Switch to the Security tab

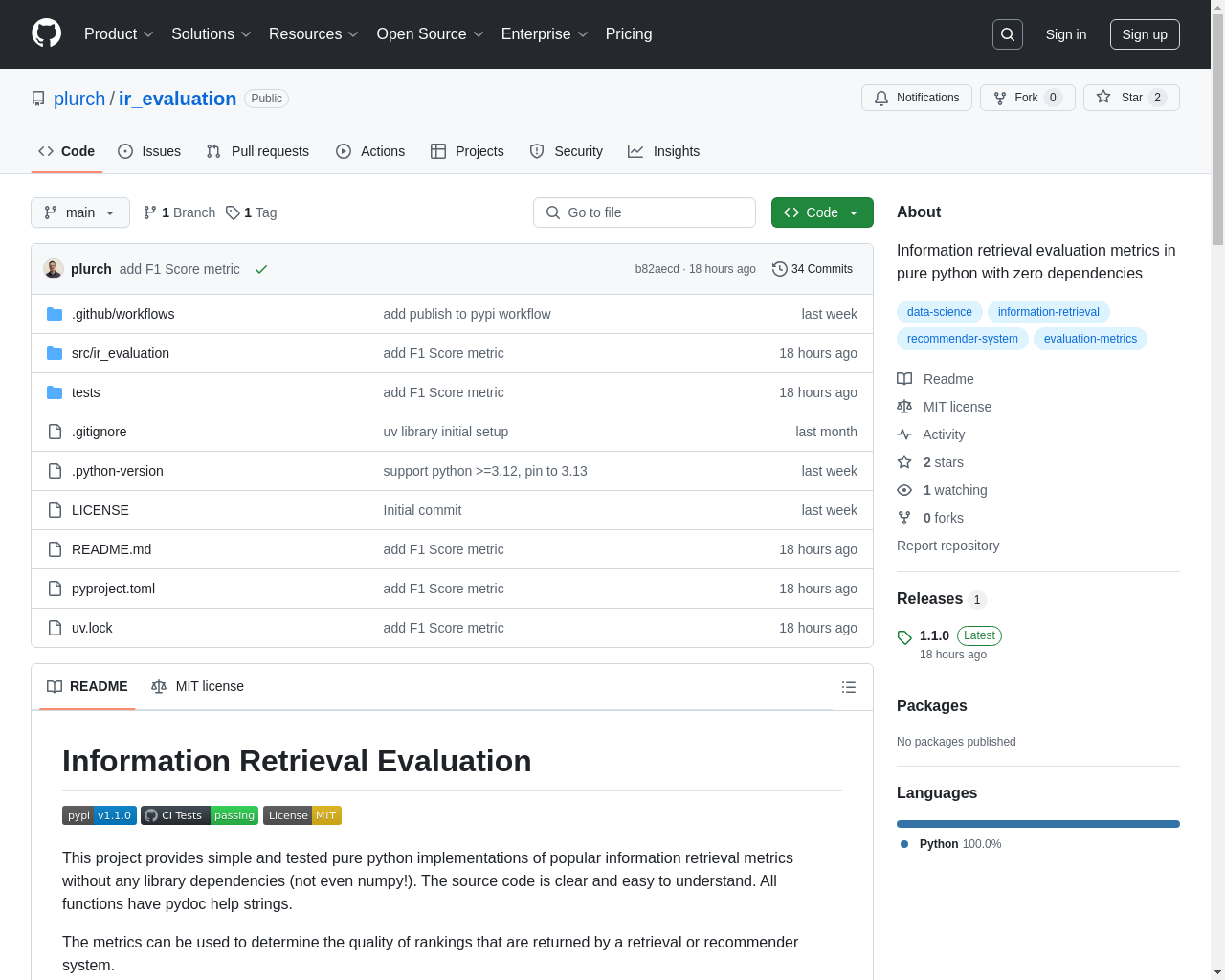coord(567,151)
